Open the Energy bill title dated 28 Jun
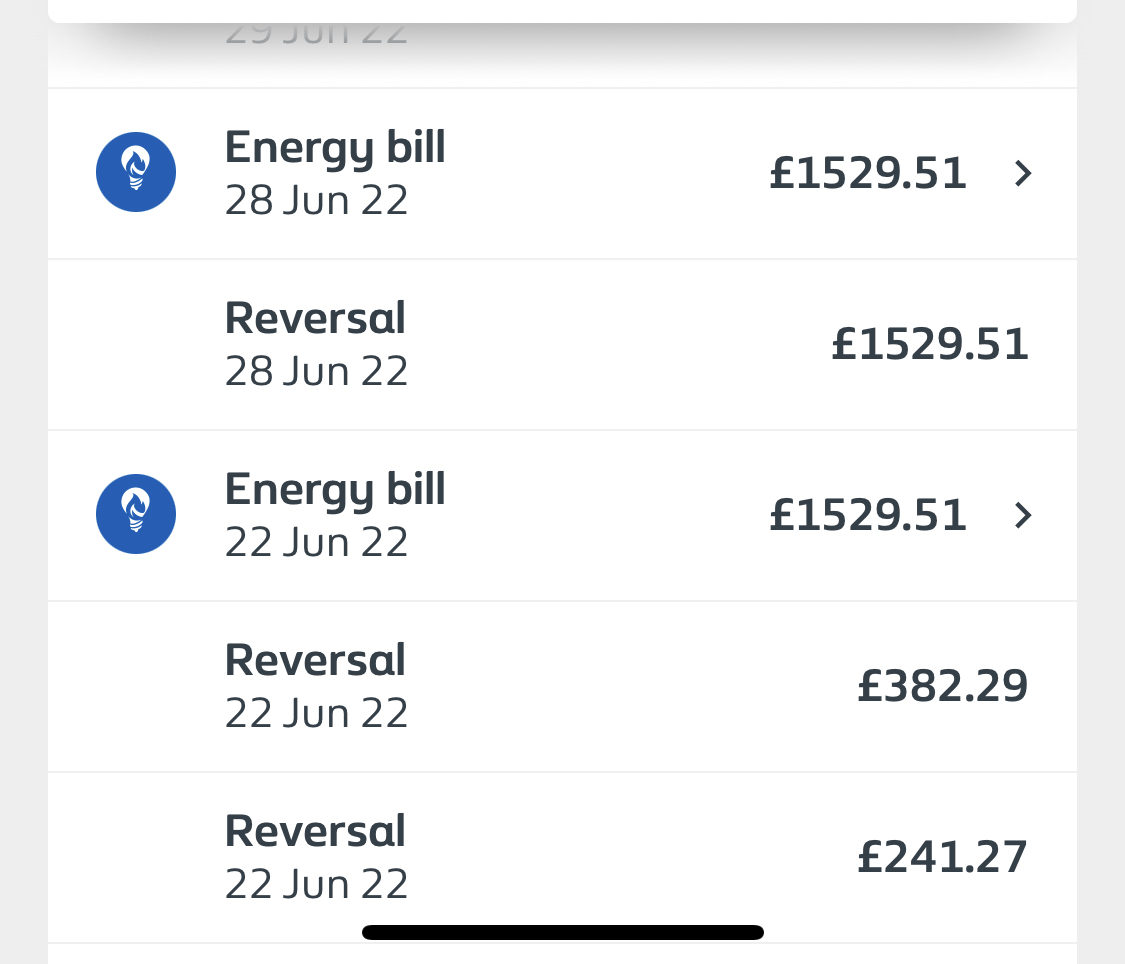The image size is (1125, 964). 335,148
